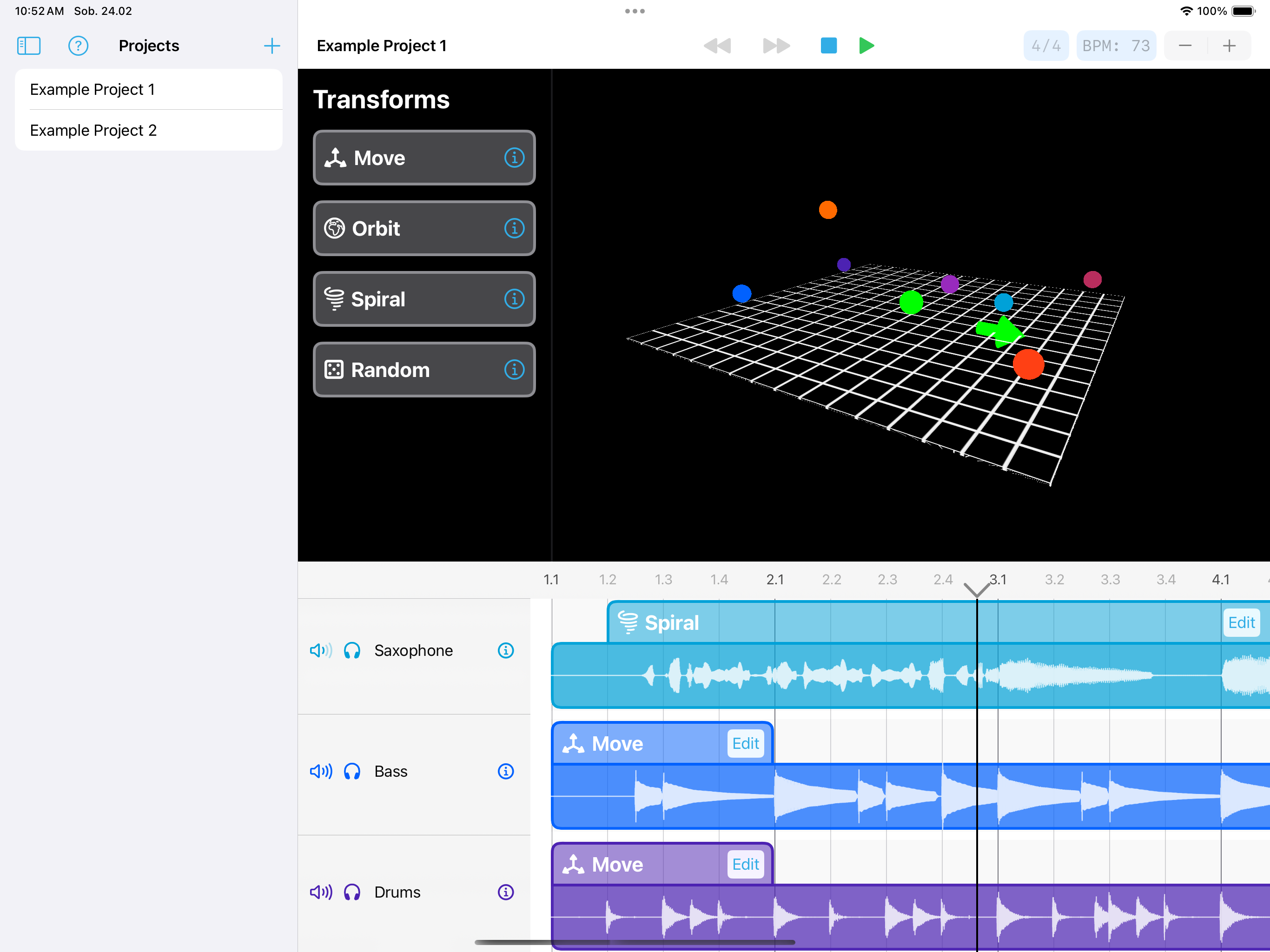Open the help question mark icon
1270x952 pixels.
coord(78,46)
